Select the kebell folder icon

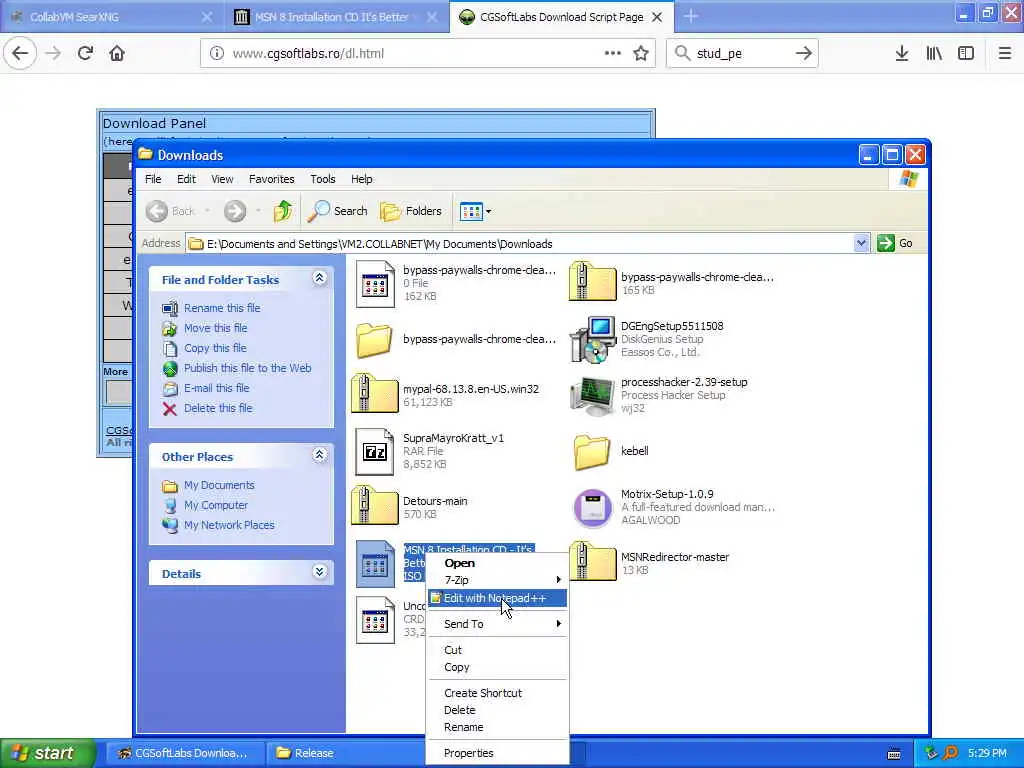[592, 451]
